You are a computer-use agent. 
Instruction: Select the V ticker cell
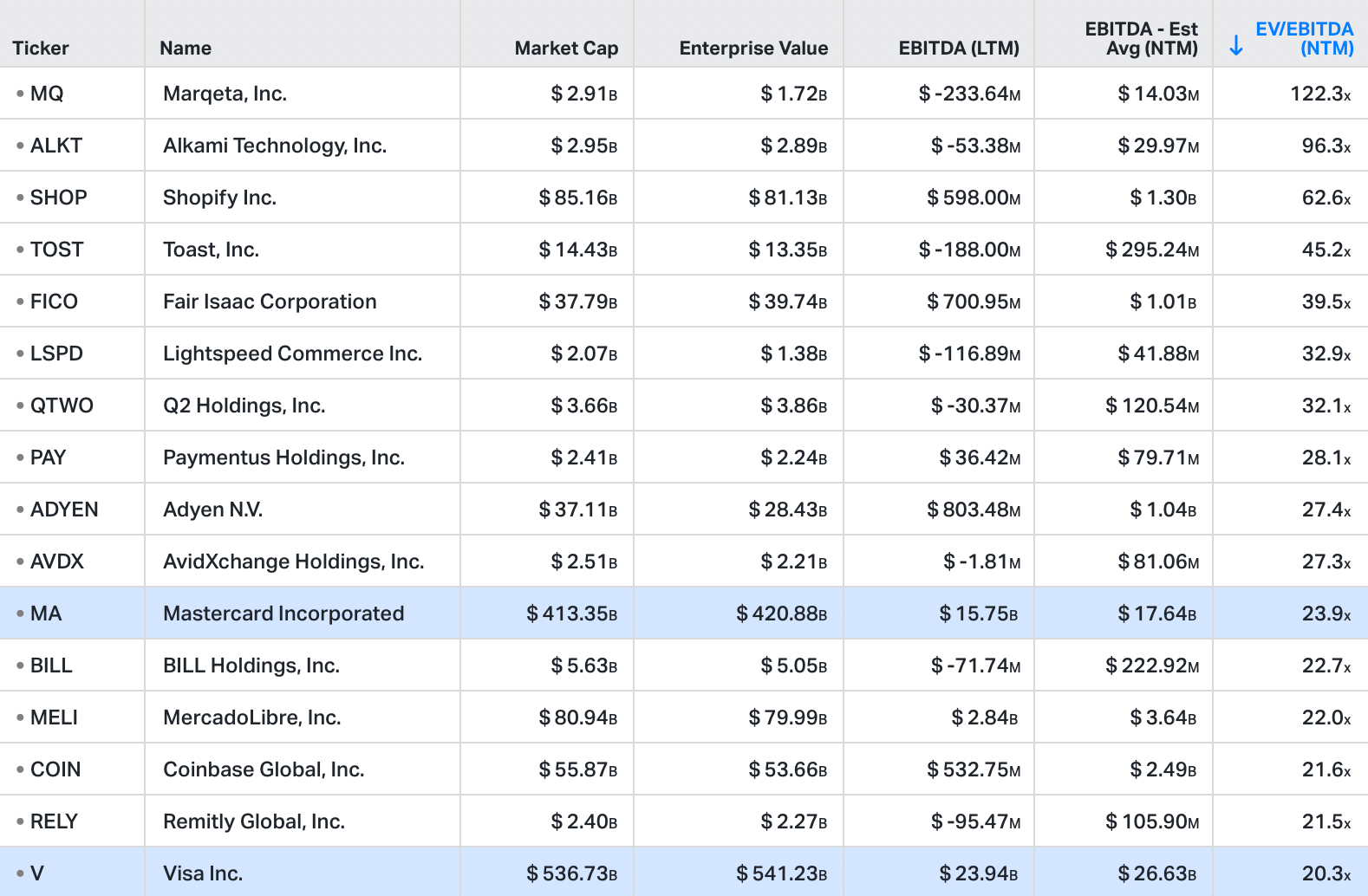click(72, 873)
